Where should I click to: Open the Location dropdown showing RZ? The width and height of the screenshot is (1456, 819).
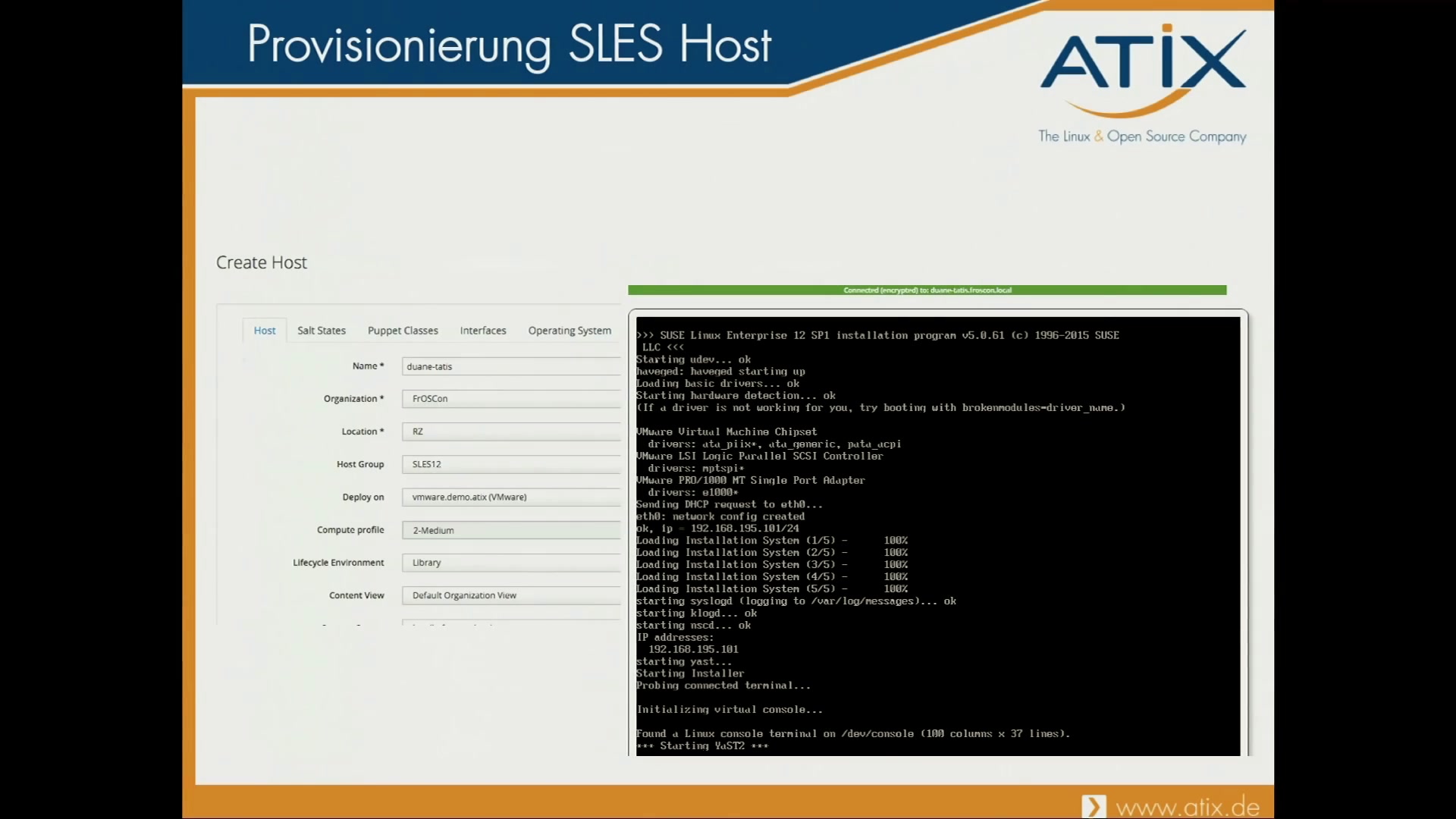[x=511, y=431]
